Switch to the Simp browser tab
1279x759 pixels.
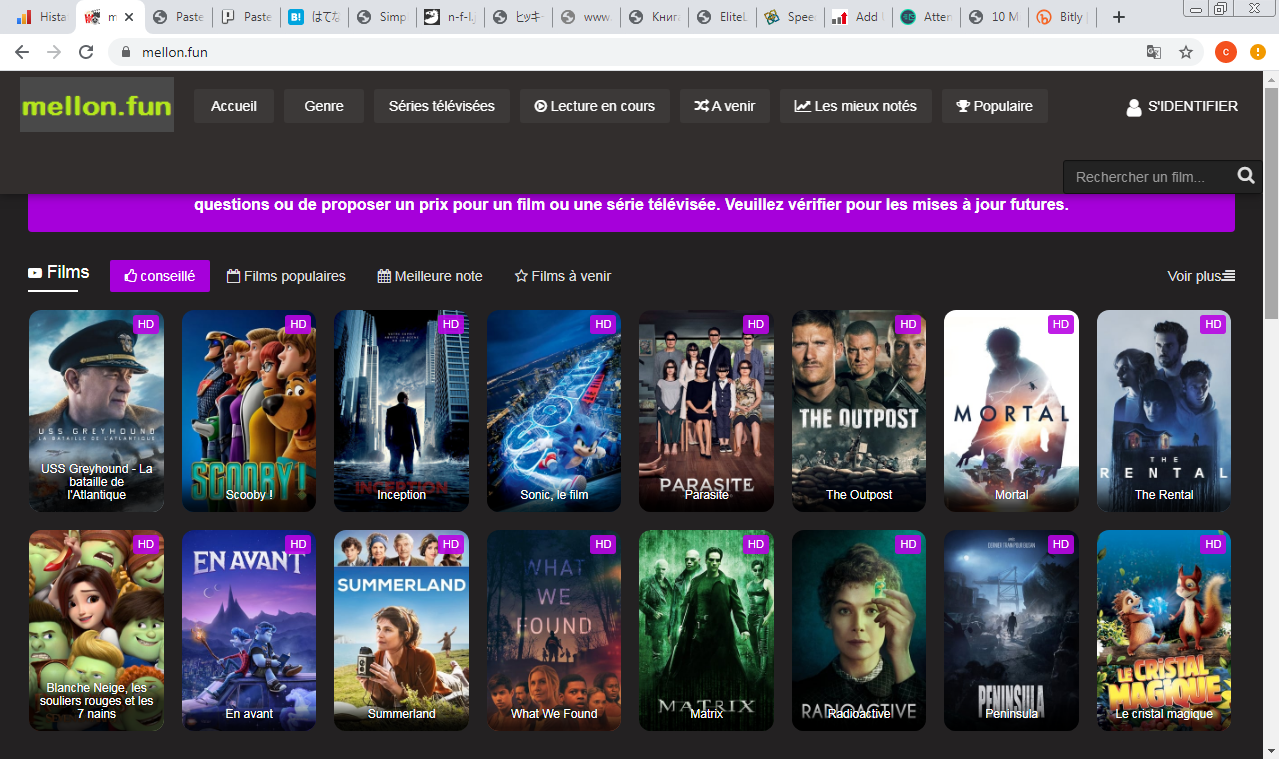click(x=383, y=17)
